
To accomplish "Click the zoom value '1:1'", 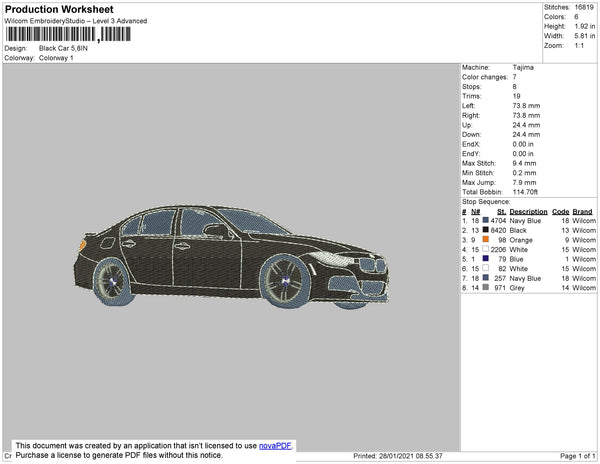I will point(579,46).
